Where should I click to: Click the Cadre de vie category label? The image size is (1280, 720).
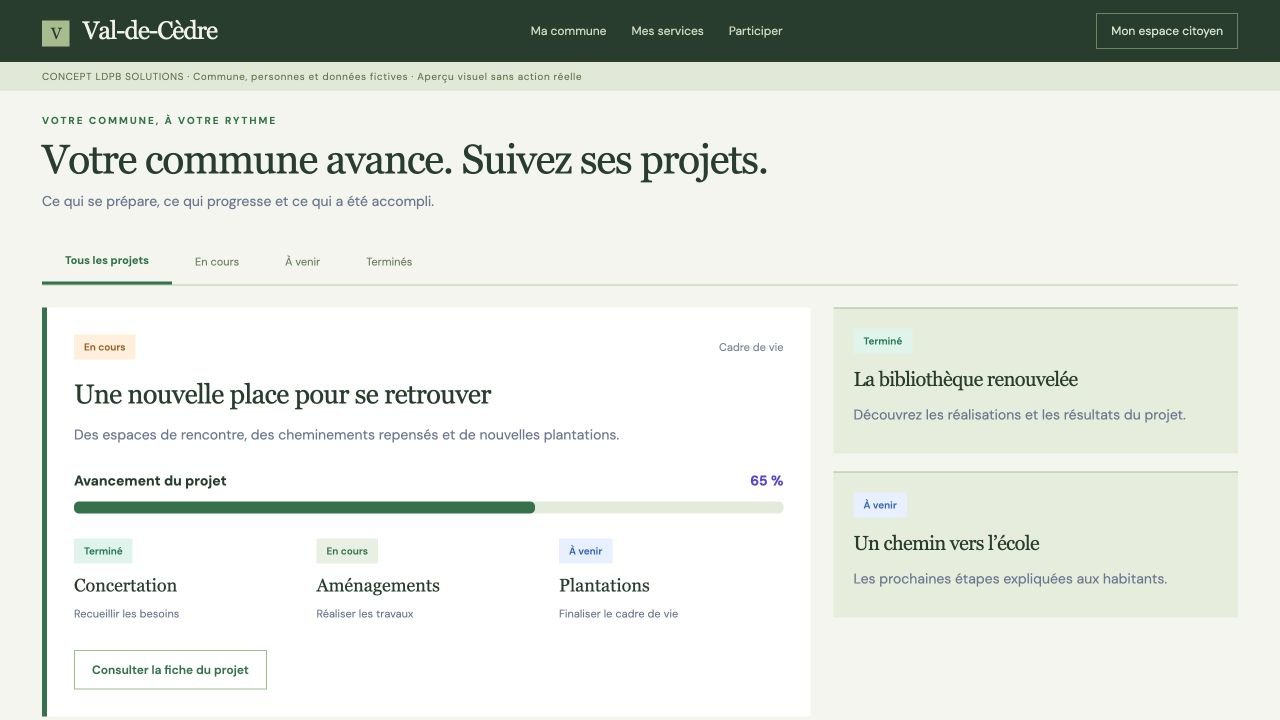751,348
